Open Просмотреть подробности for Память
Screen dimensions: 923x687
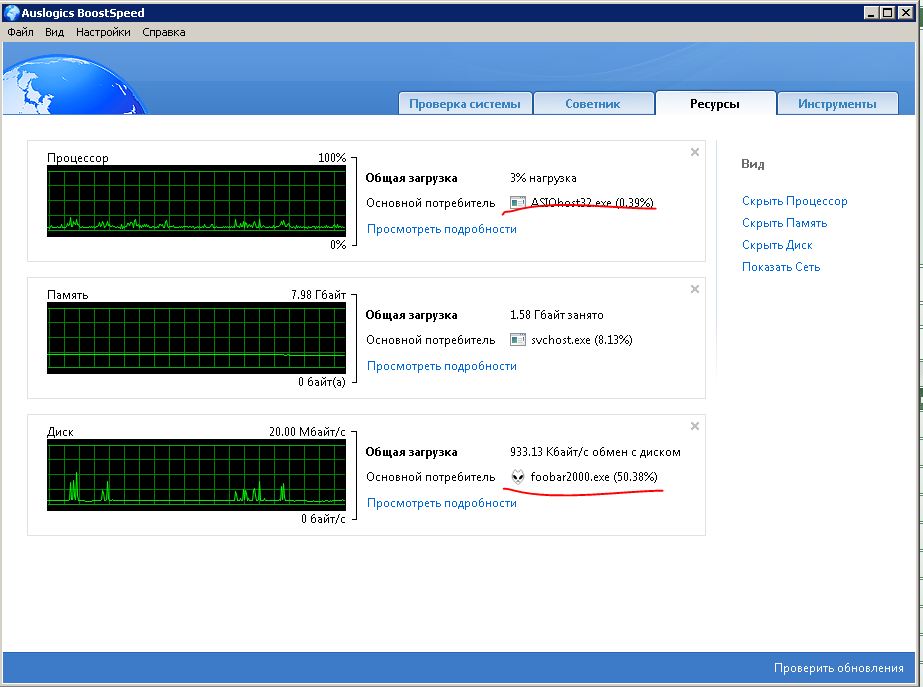tap(441, 366)
